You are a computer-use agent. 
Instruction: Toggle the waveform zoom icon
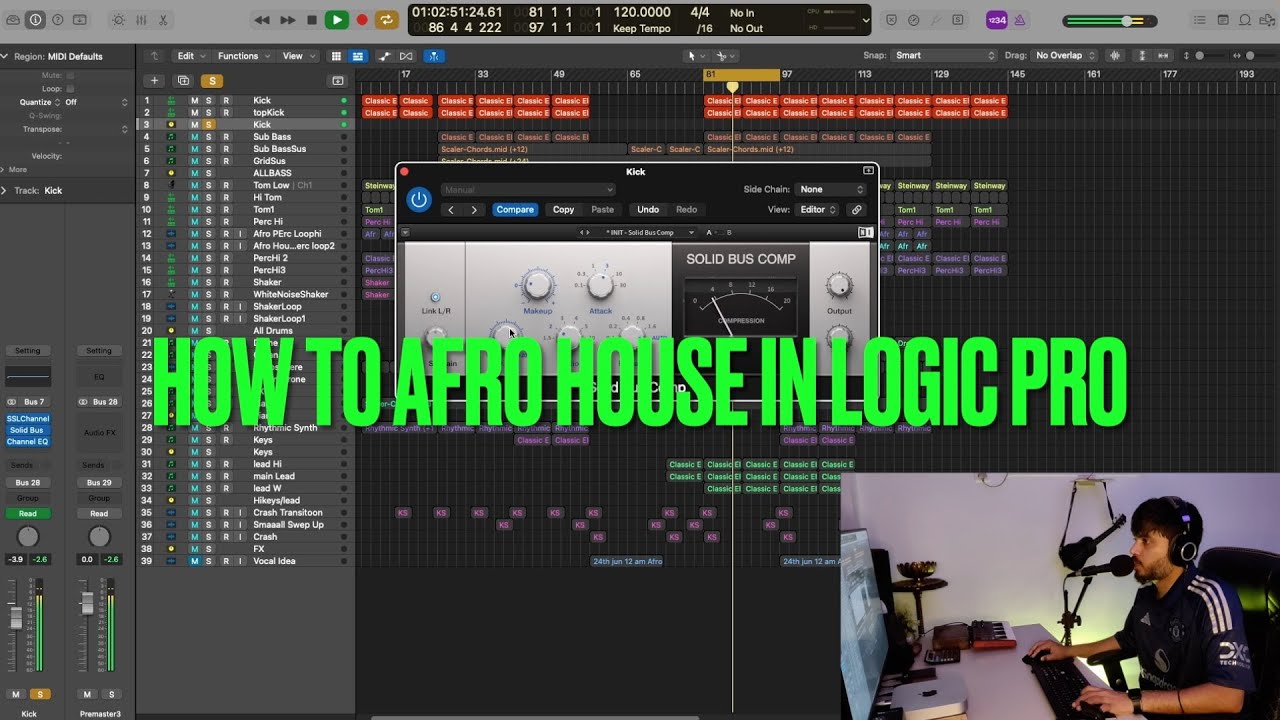click(x=1115, y=56)
